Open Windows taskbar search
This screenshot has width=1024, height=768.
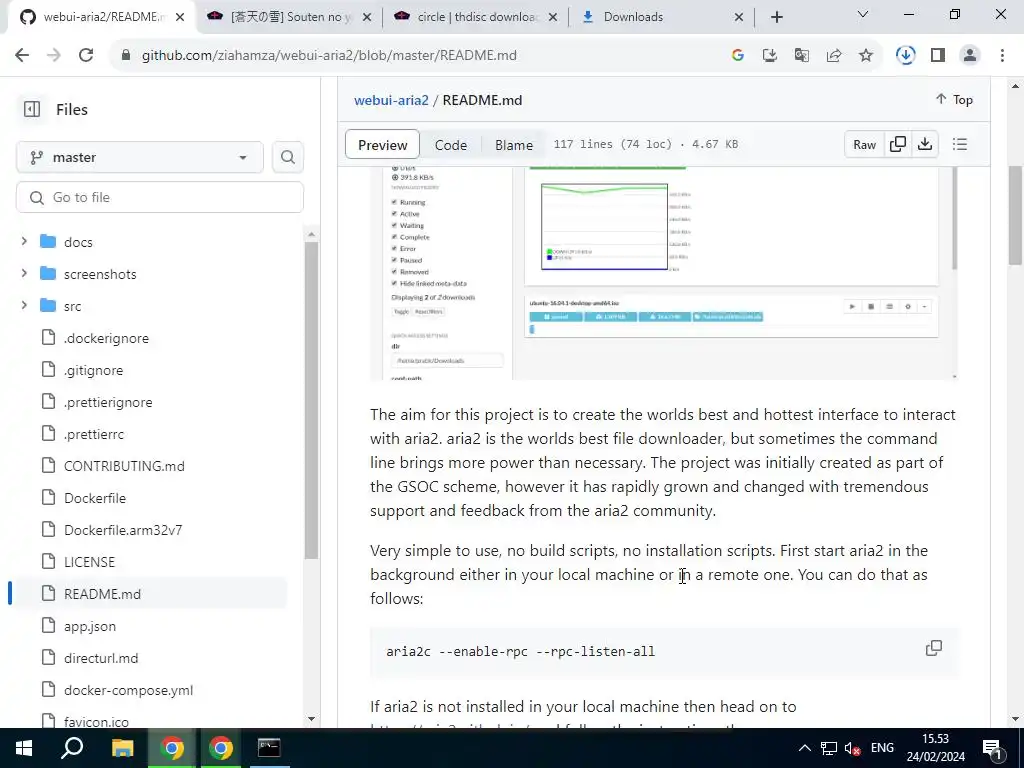pos(72,748)
